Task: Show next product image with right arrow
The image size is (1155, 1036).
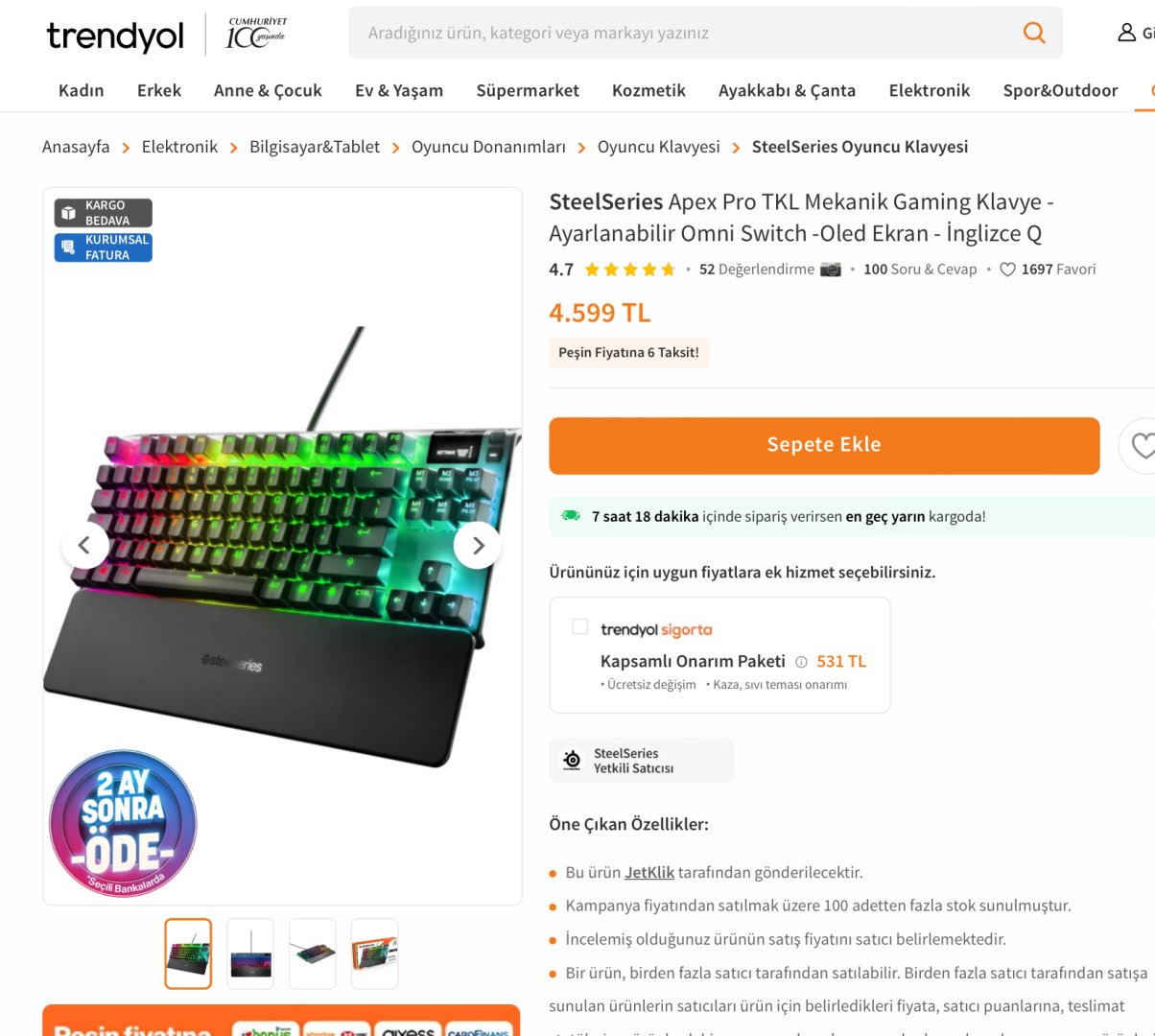Action: (478, 545)
